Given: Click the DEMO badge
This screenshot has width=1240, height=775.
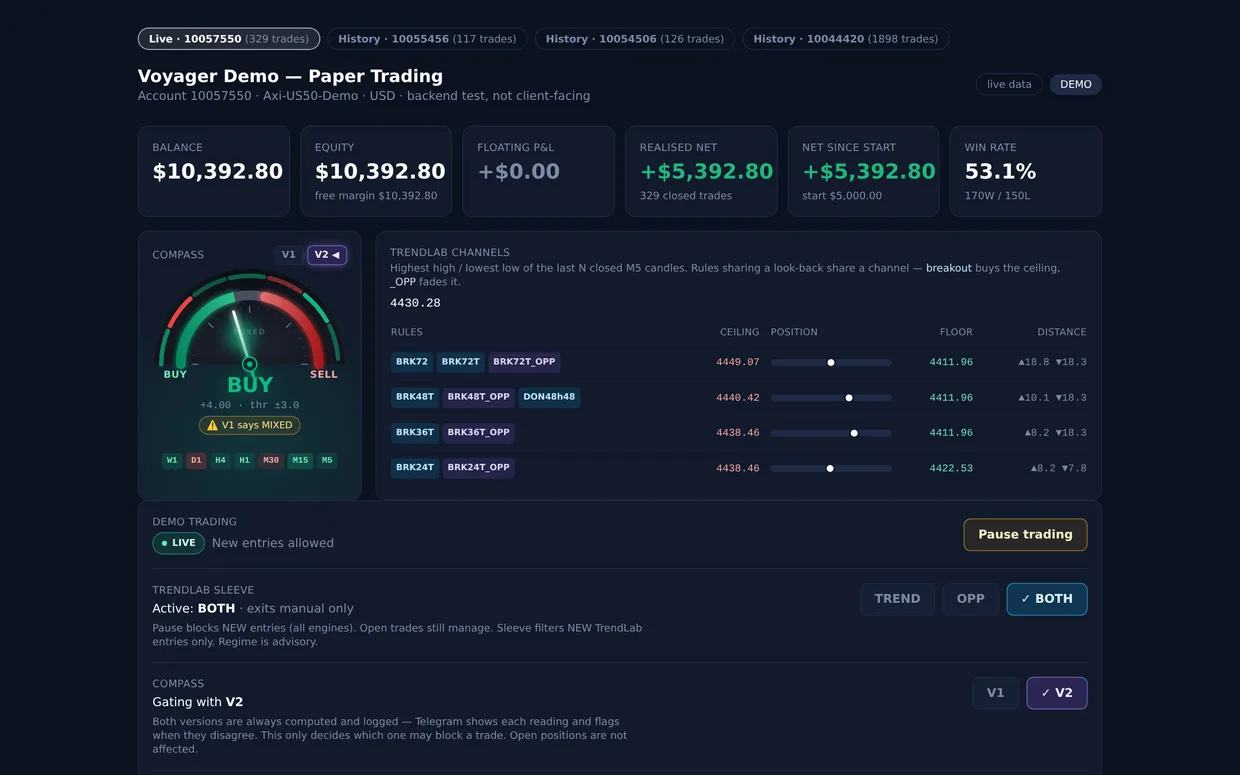Looking at the screenshot, I should coord(1076,84).
